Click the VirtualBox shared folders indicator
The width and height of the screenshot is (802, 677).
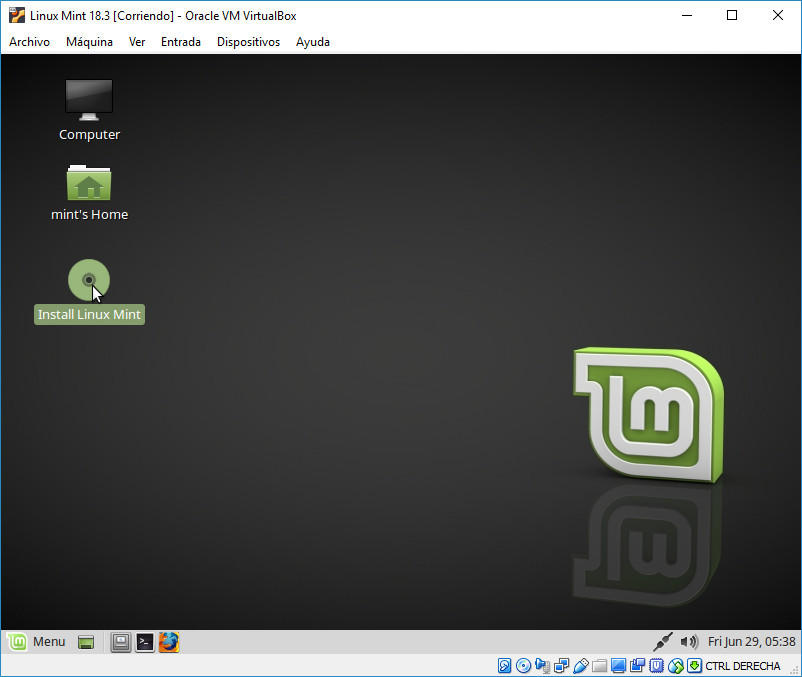click(x=599, y=666)
